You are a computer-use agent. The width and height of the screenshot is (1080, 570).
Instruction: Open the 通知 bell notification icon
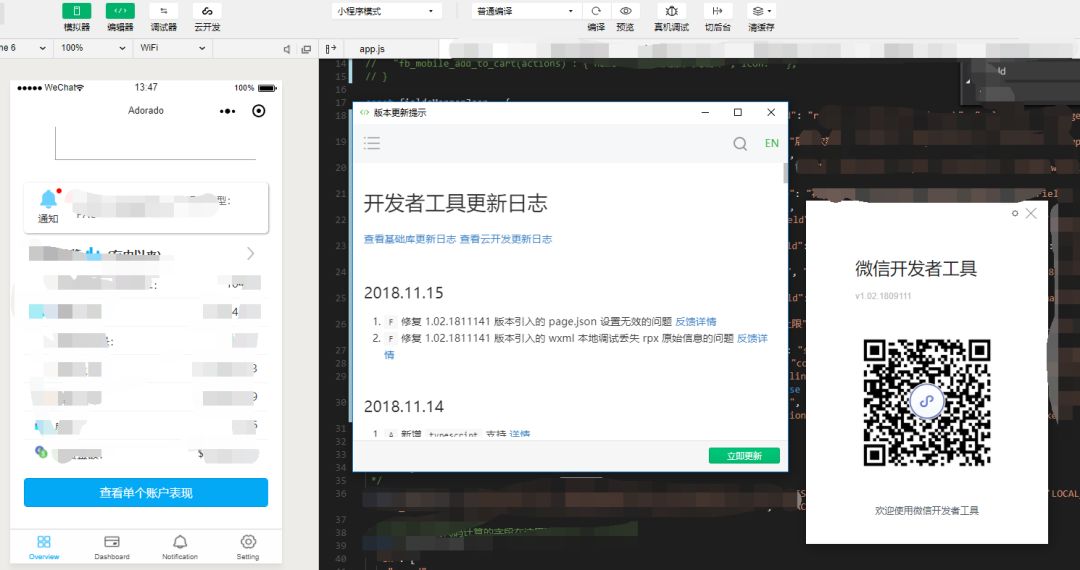(48, 200)
